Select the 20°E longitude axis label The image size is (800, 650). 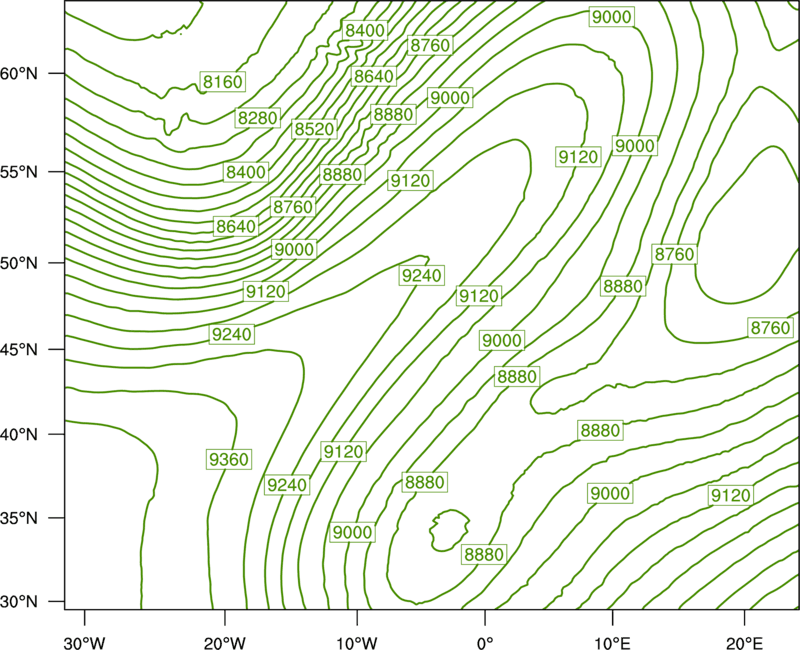744,643
